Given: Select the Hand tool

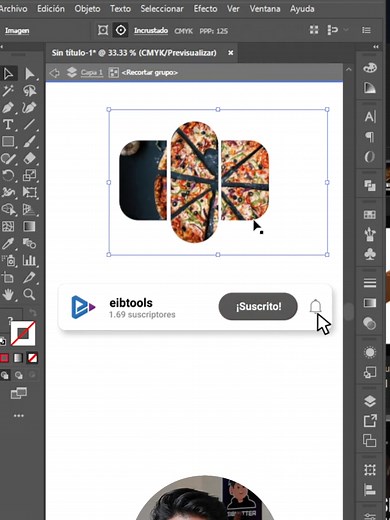Looking at the screenshot, I should (x=8, y=294).
